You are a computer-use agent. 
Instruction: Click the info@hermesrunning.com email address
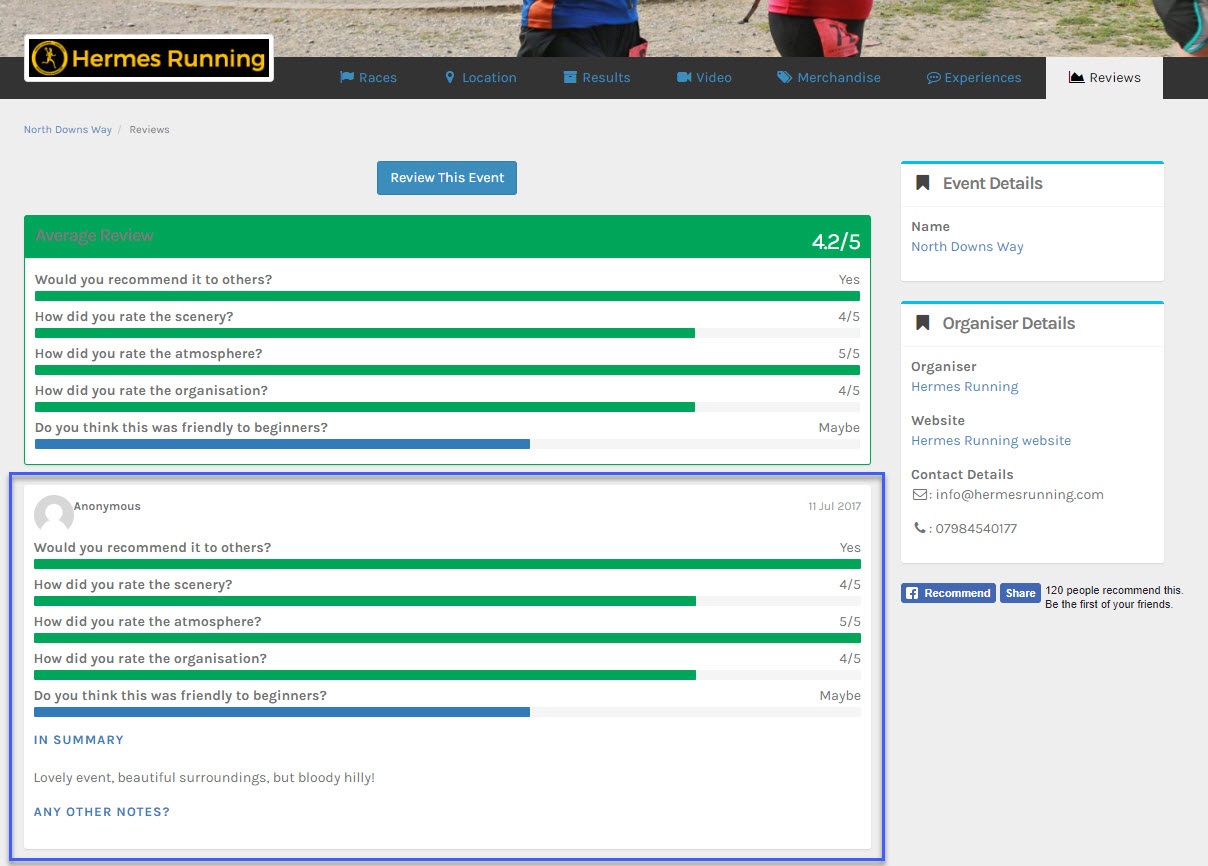[1020, 495]
